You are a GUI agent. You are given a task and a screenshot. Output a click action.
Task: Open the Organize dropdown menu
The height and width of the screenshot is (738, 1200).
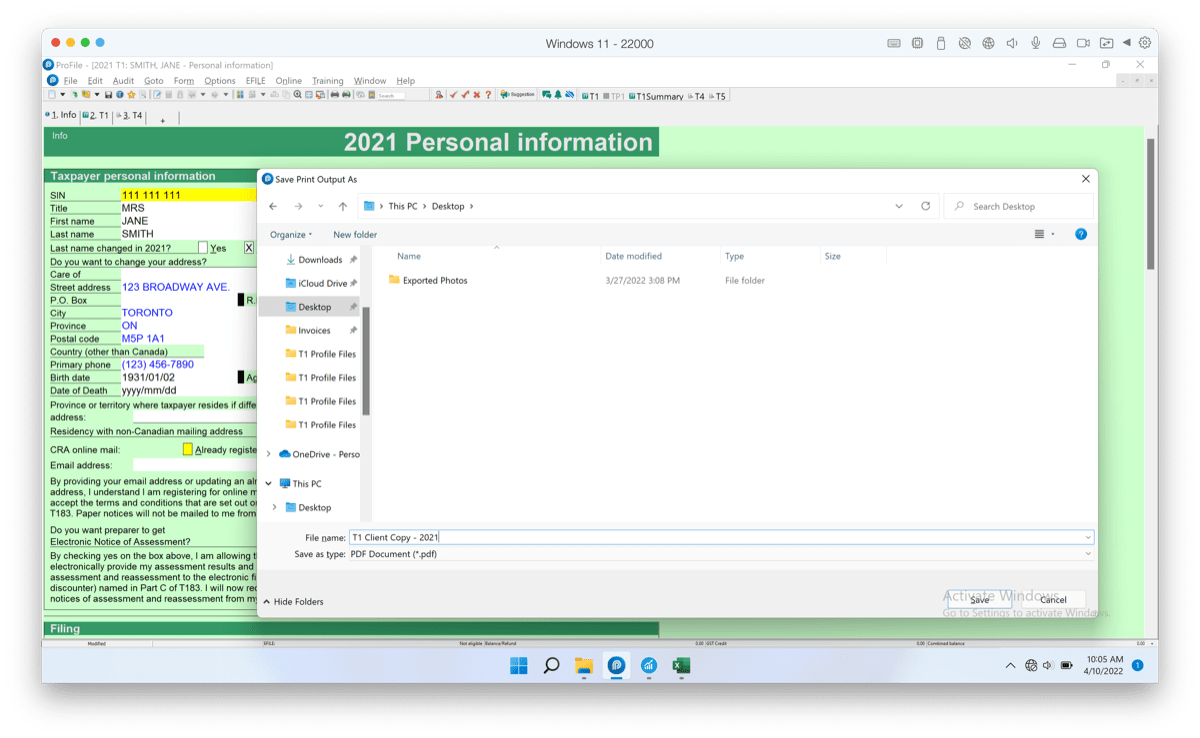click(x=291, y=235)
